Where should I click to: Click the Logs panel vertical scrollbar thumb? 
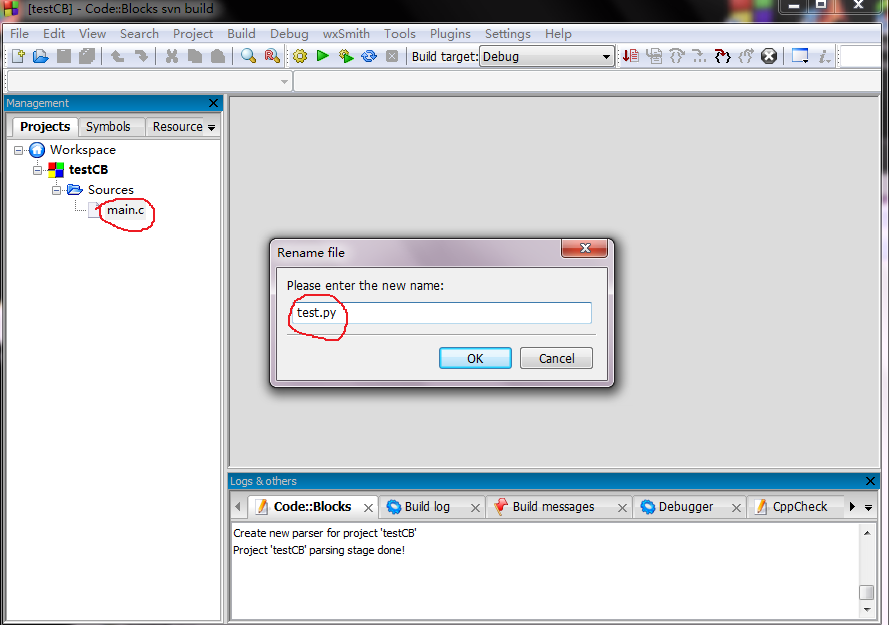click(x=866, y=592)
